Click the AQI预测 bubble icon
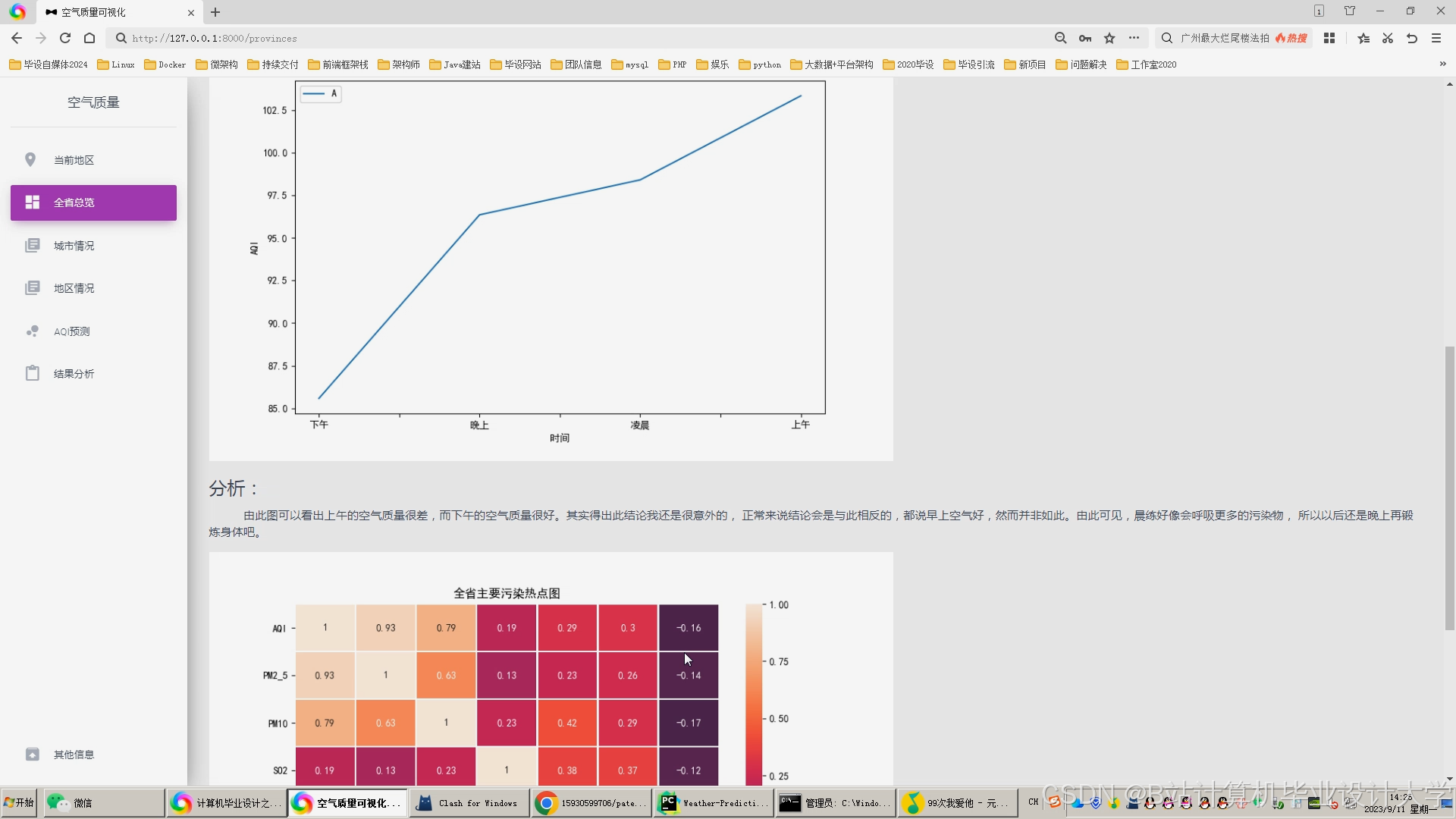 tap(32, 331)
